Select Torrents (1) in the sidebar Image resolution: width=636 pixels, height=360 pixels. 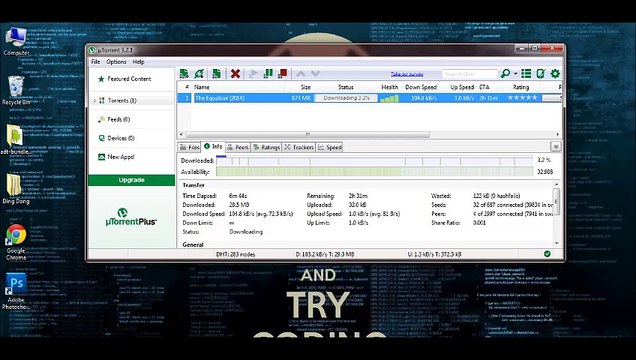(x=122, y=100)
